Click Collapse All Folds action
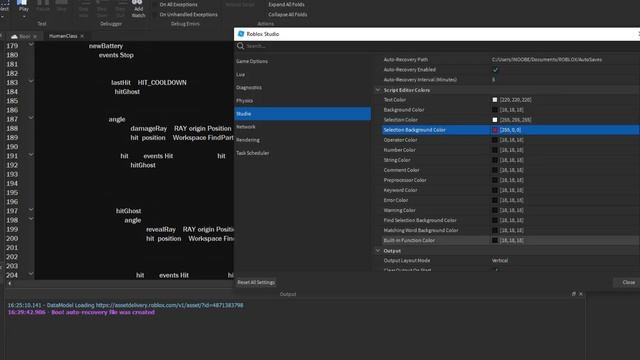Image resolution: width=640 pixels, height=360 pixels. click(x=287, y=14)
